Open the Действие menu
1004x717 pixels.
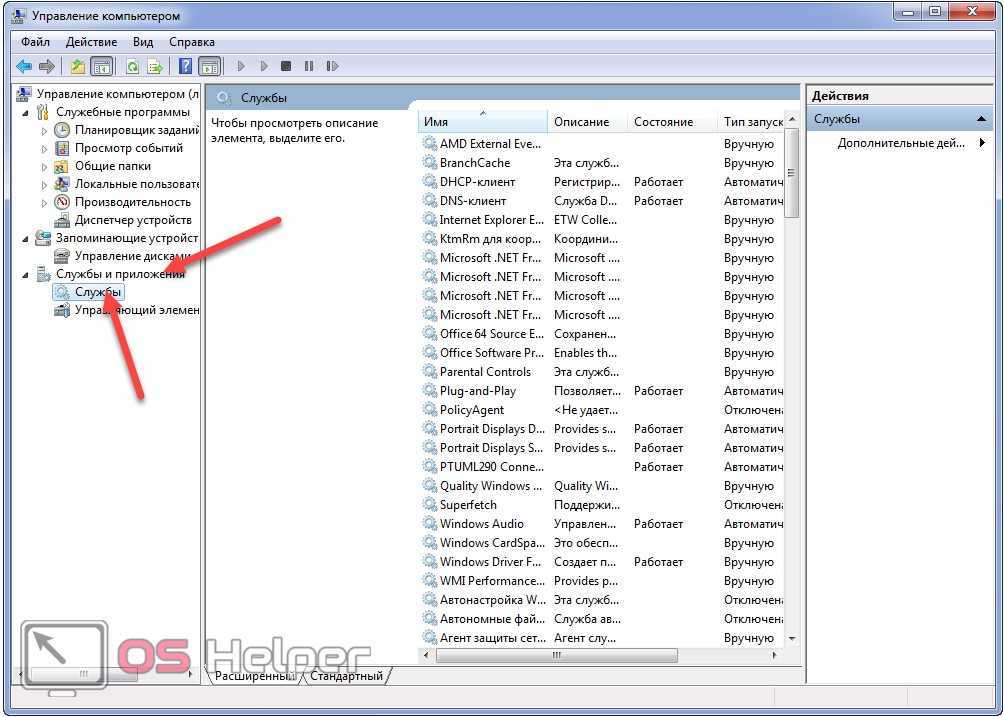[x=91, y=42]
